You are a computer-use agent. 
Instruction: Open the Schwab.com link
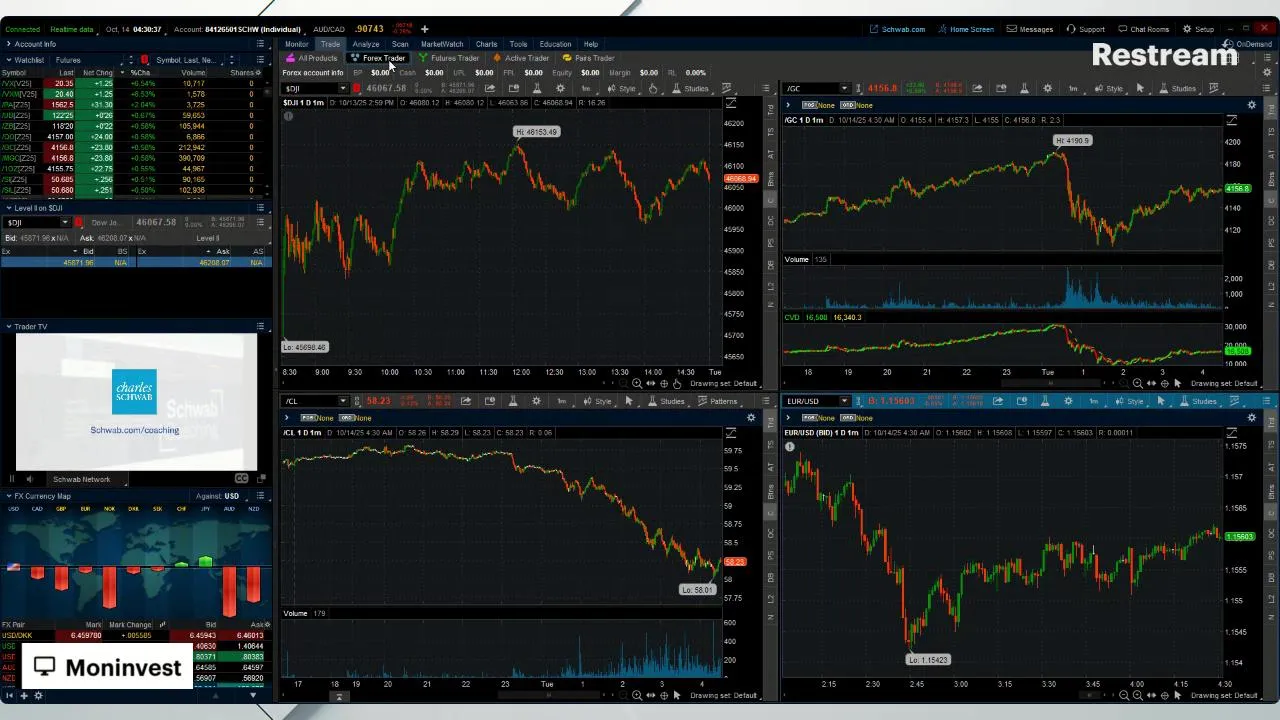click(898, 29)
